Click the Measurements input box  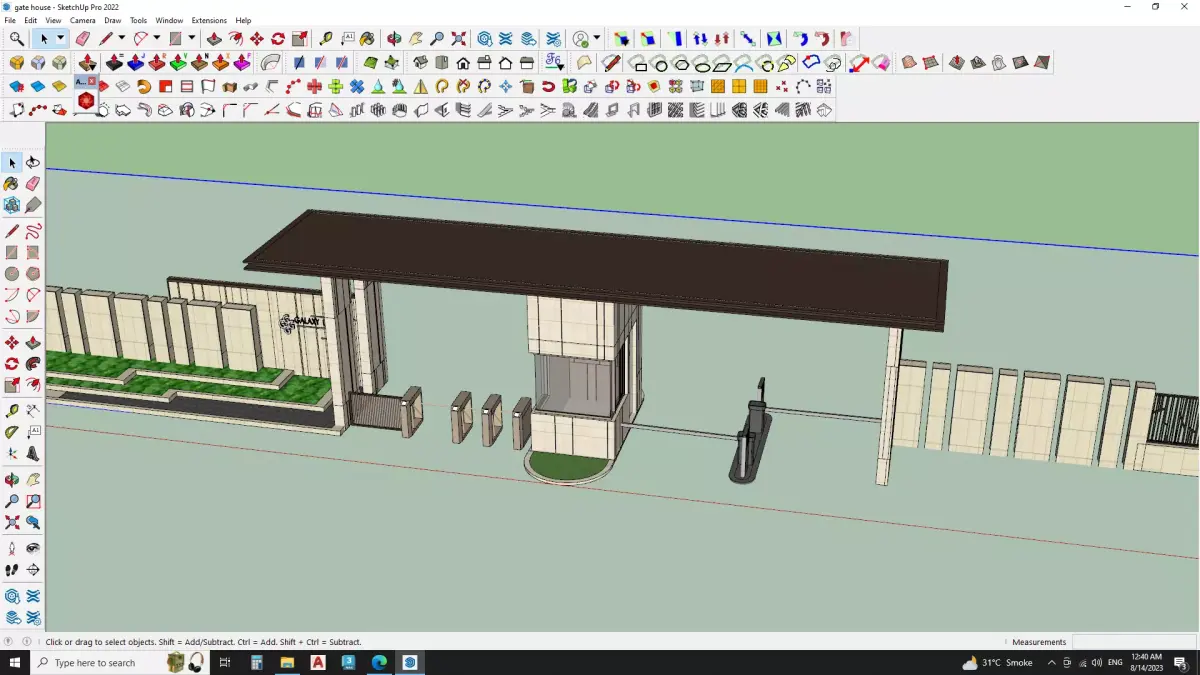pyautogui.click(x=1132, y=642)
